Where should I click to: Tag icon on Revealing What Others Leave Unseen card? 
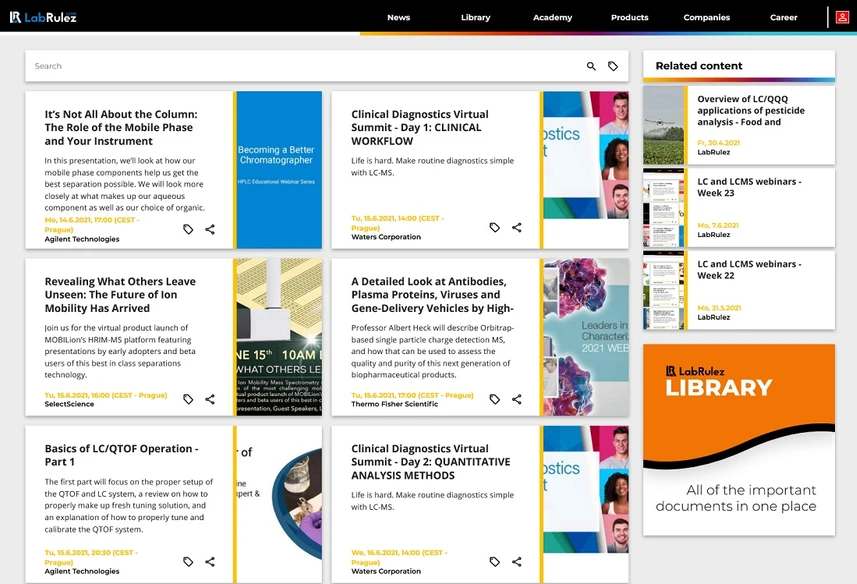pyautogui.click(x=188, y=399)
